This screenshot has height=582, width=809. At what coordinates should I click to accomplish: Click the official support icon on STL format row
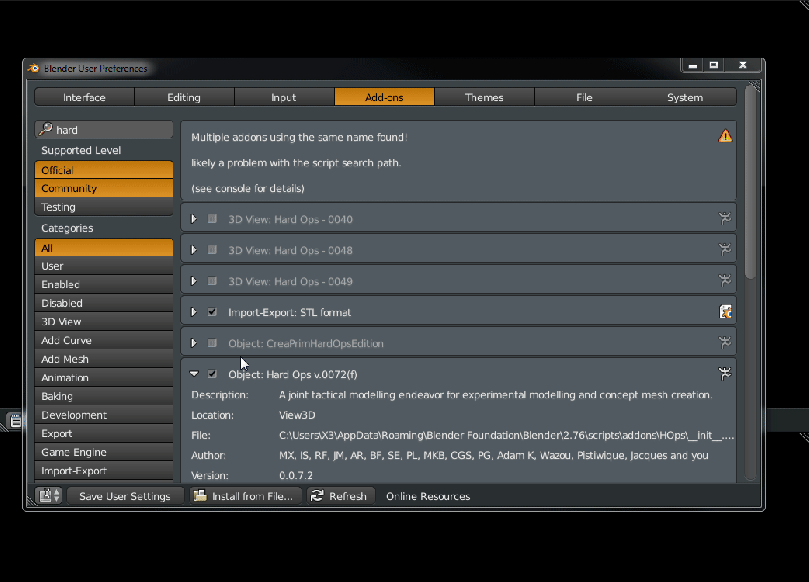tap(725, 312)
